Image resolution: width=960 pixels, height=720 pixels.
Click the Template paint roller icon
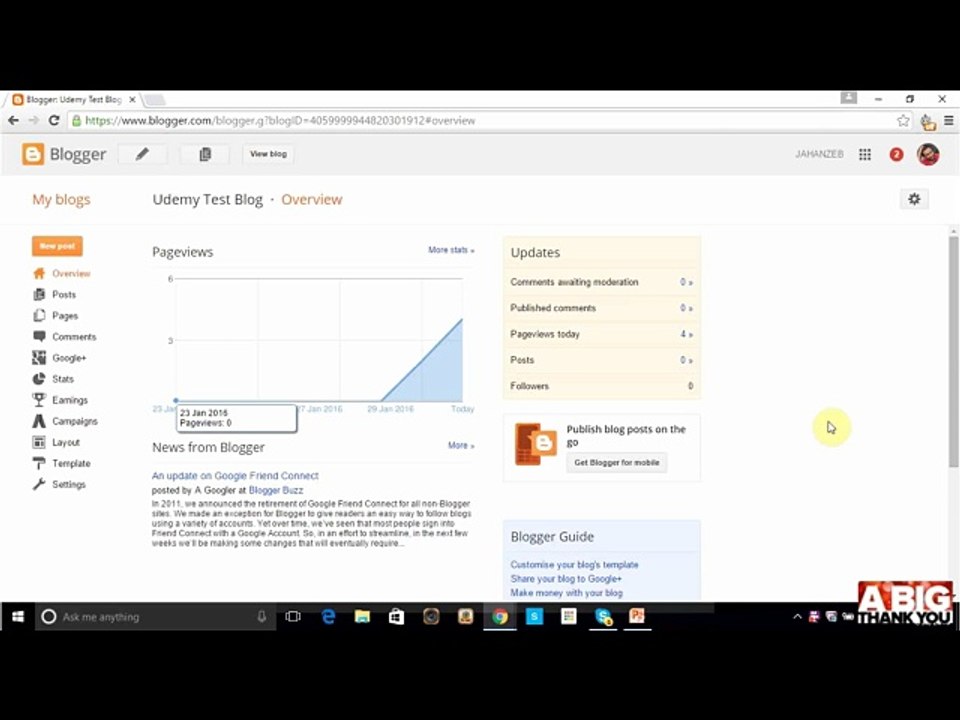point(39,463)
